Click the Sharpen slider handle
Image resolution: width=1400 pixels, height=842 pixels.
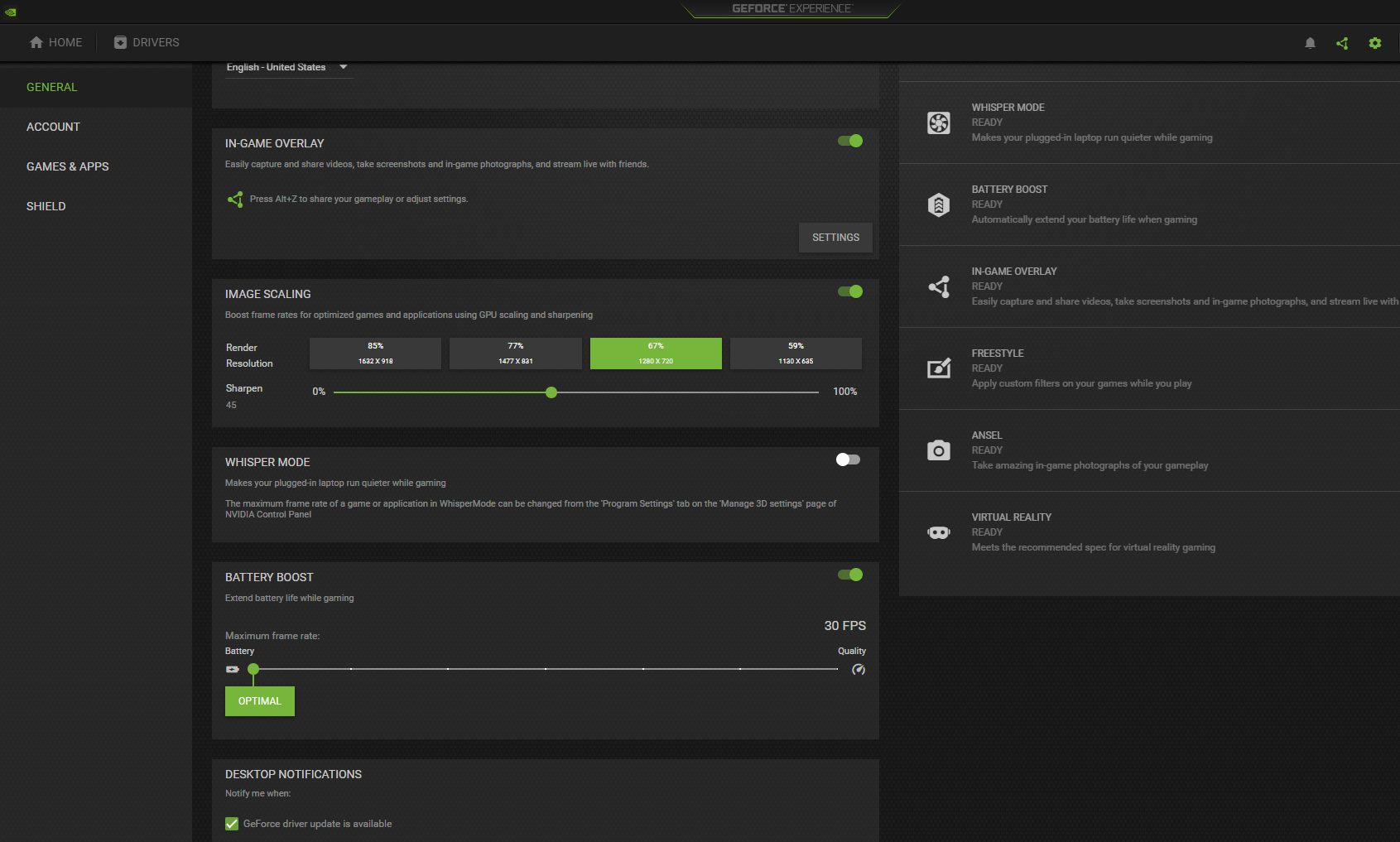(551, 392)
